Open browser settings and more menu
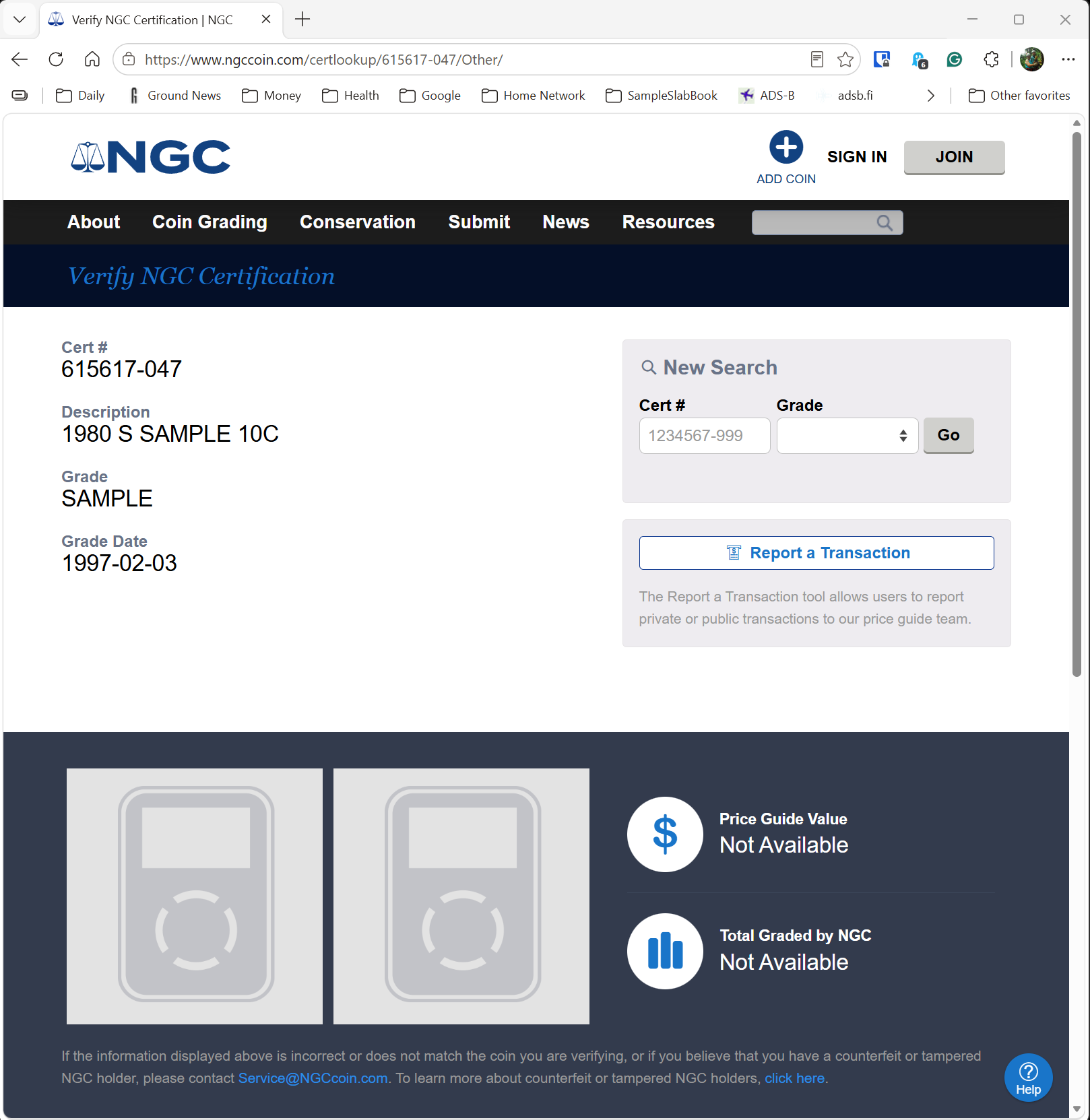Screen dimensions: 1090x1120 (1068, 59)
